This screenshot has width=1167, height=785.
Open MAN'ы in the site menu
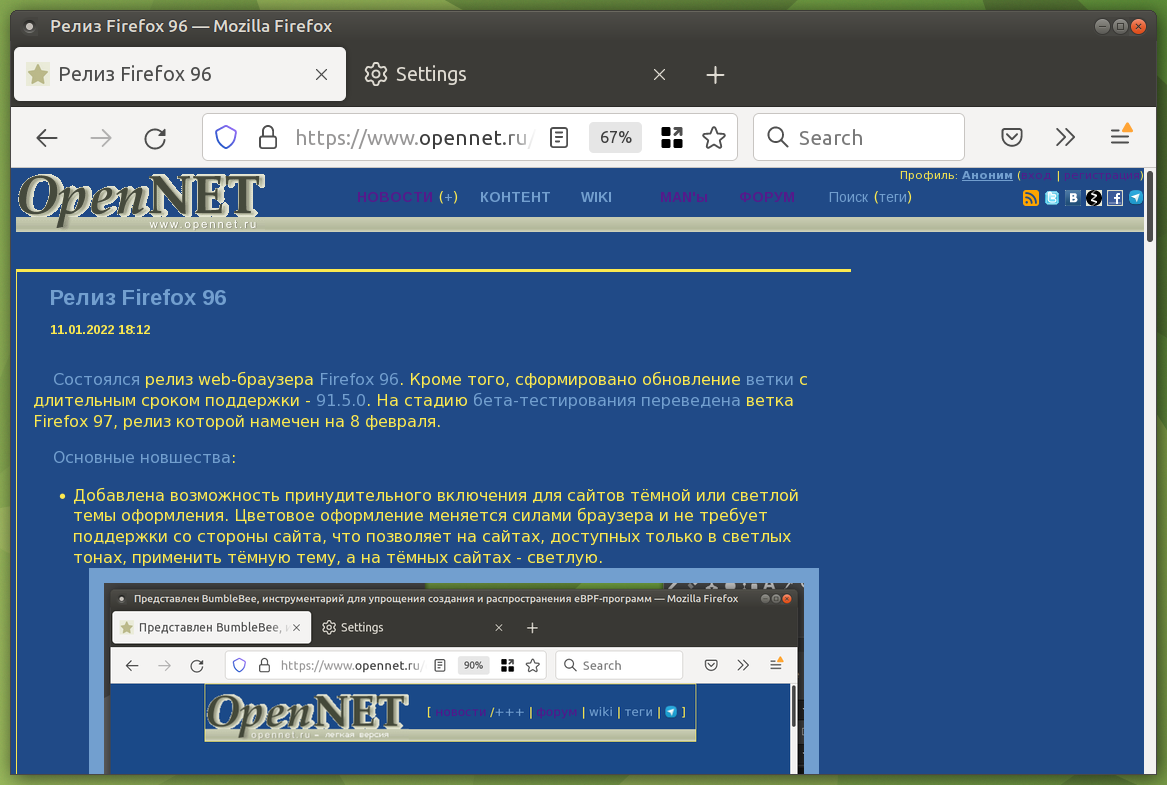tap(683, 197)
